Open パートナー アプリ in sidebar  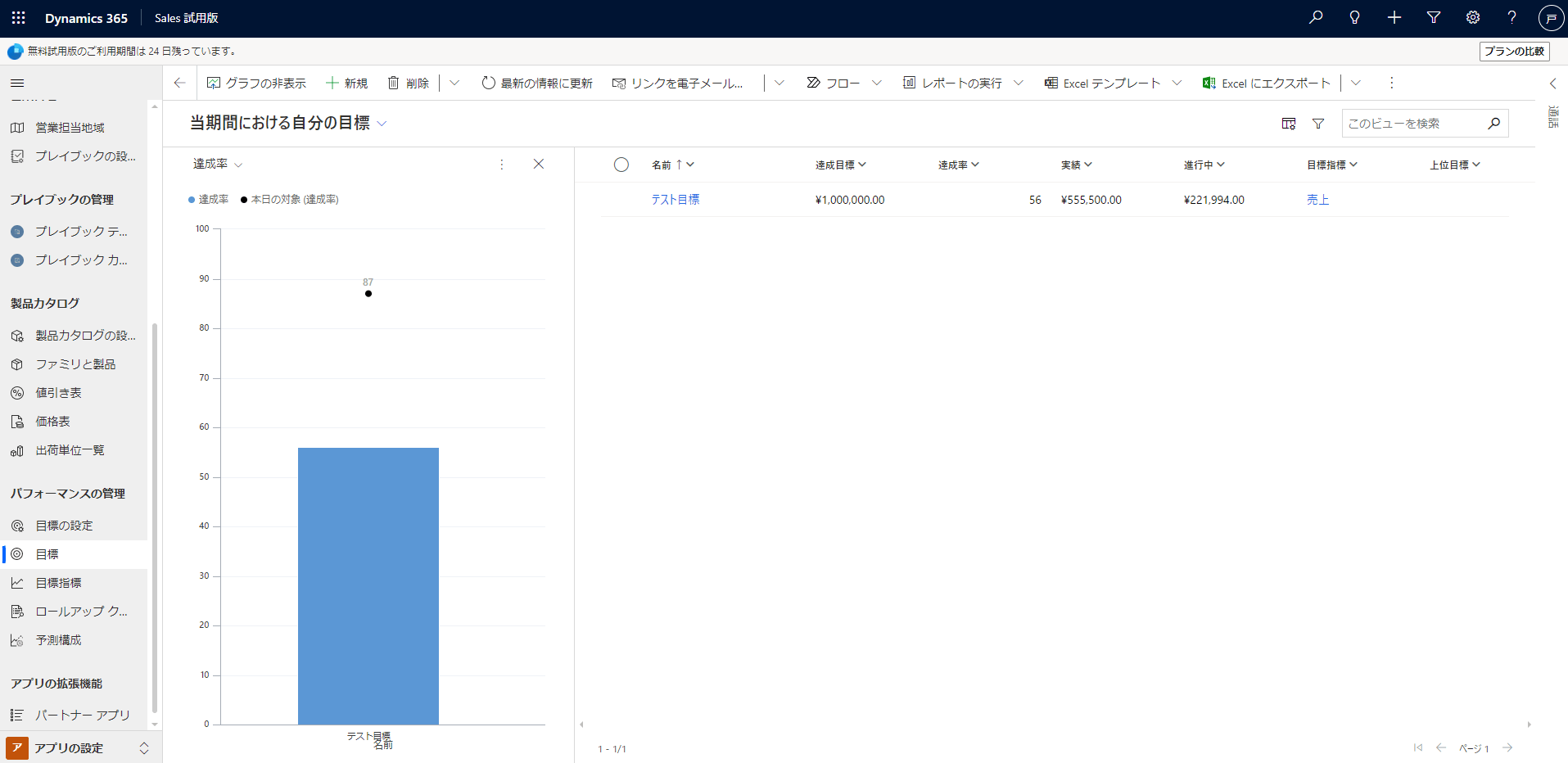(x=74, y=716)
